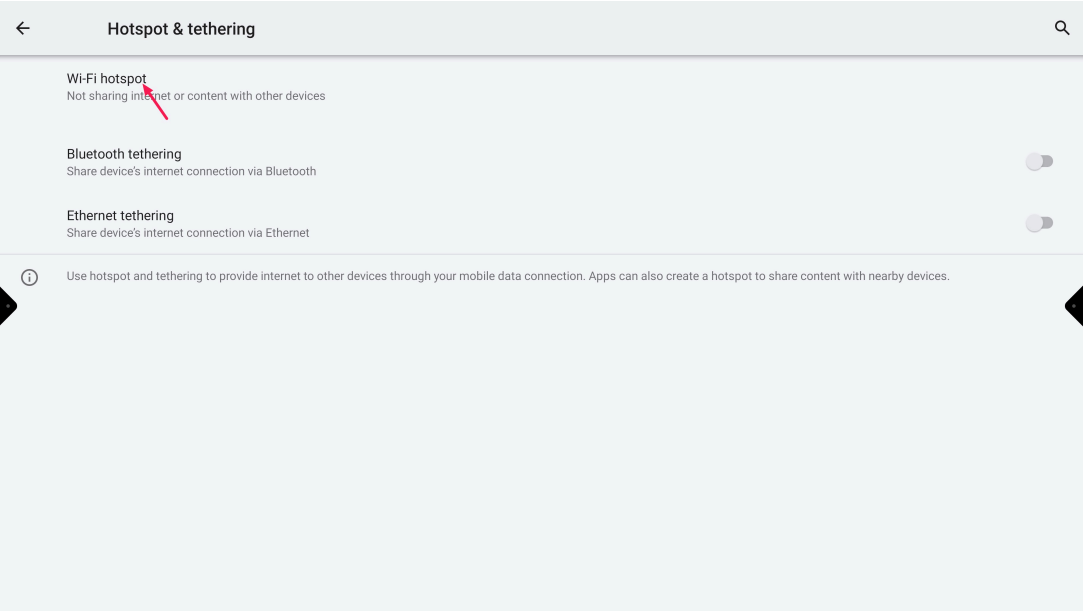
Task: Click 'nearby devices' at the info text end
Action: click(x=910, y=276)
